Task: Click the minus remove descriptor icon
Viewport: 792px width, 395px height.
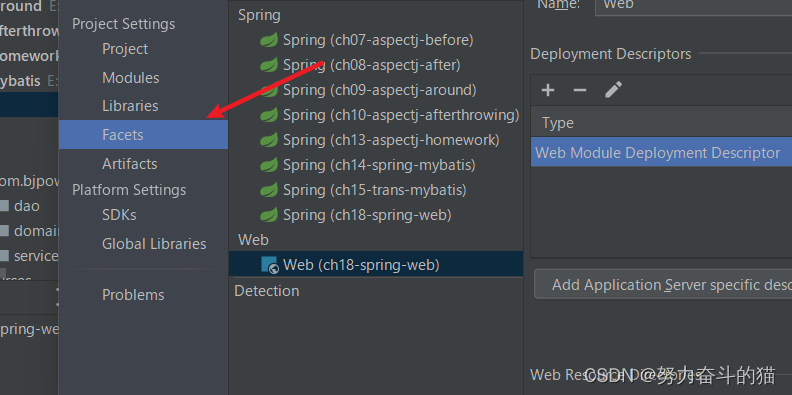Action: (580, 90)
